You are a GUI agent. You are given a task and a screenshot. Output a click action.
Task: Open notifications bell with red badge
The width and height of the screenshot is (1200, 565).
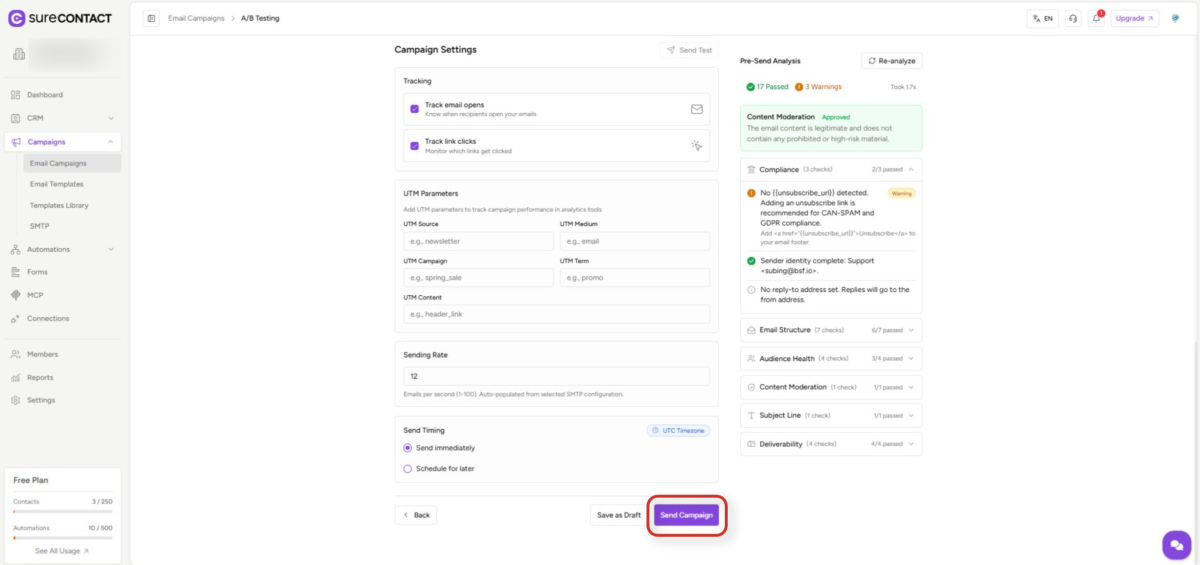click(x=1097, y=18)
